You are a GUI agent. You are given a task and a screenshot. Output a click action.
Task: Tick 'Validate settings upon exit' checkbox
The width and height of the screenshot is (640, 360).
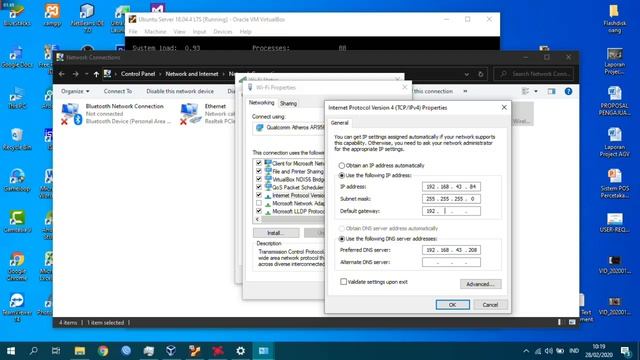[x=343, y=282]
